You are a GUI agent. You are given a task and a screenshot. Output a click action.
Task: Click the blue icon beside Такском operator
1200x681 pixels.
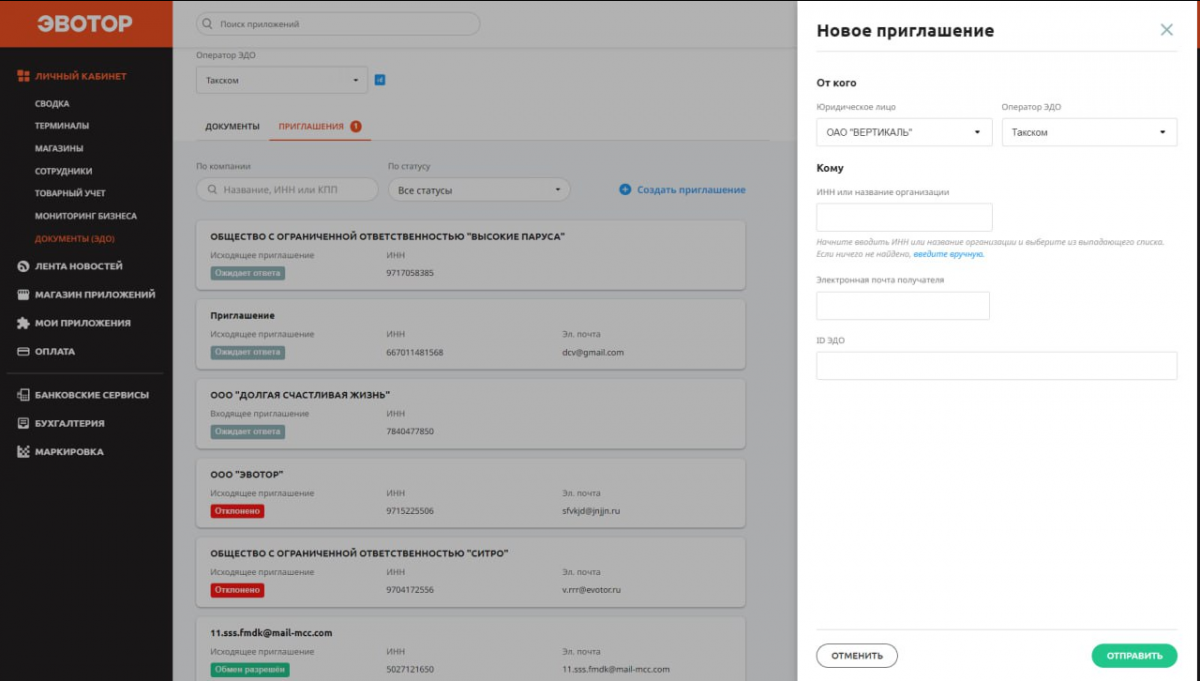pos(380,80)
